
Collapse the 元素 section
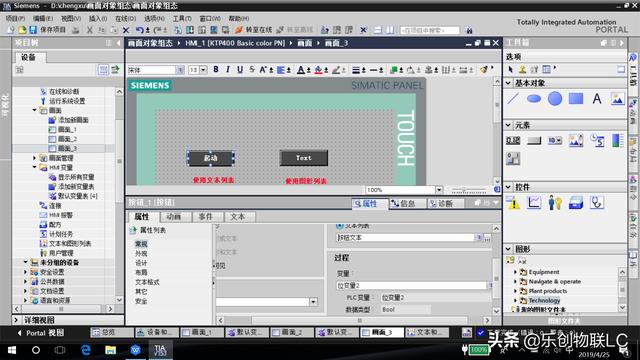[509, 125]
